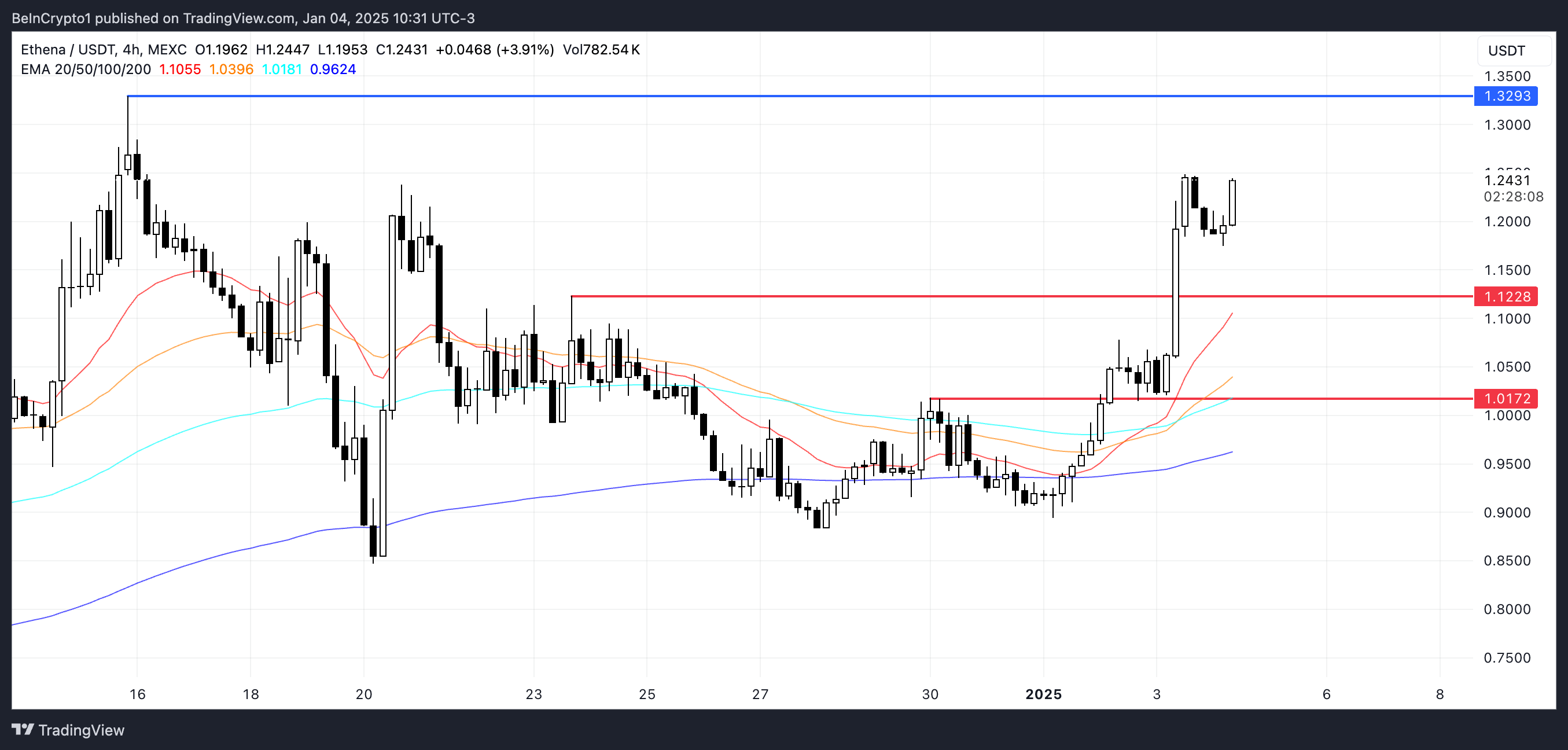Click the 0.9000 price axis label
This screenshot has width=1568, height=750.
[1507, 513]
